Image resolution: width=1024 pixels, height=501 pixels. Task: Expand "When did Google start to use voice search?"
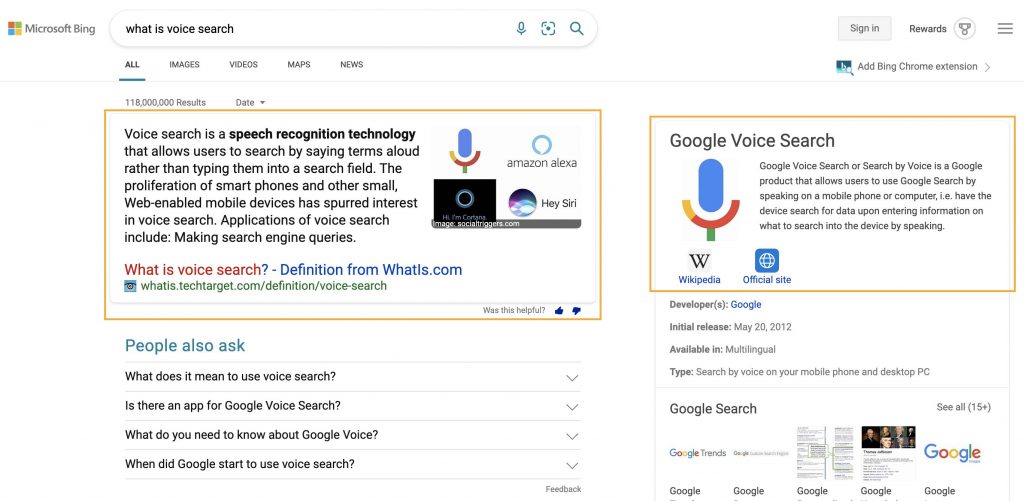click(353, 464)
